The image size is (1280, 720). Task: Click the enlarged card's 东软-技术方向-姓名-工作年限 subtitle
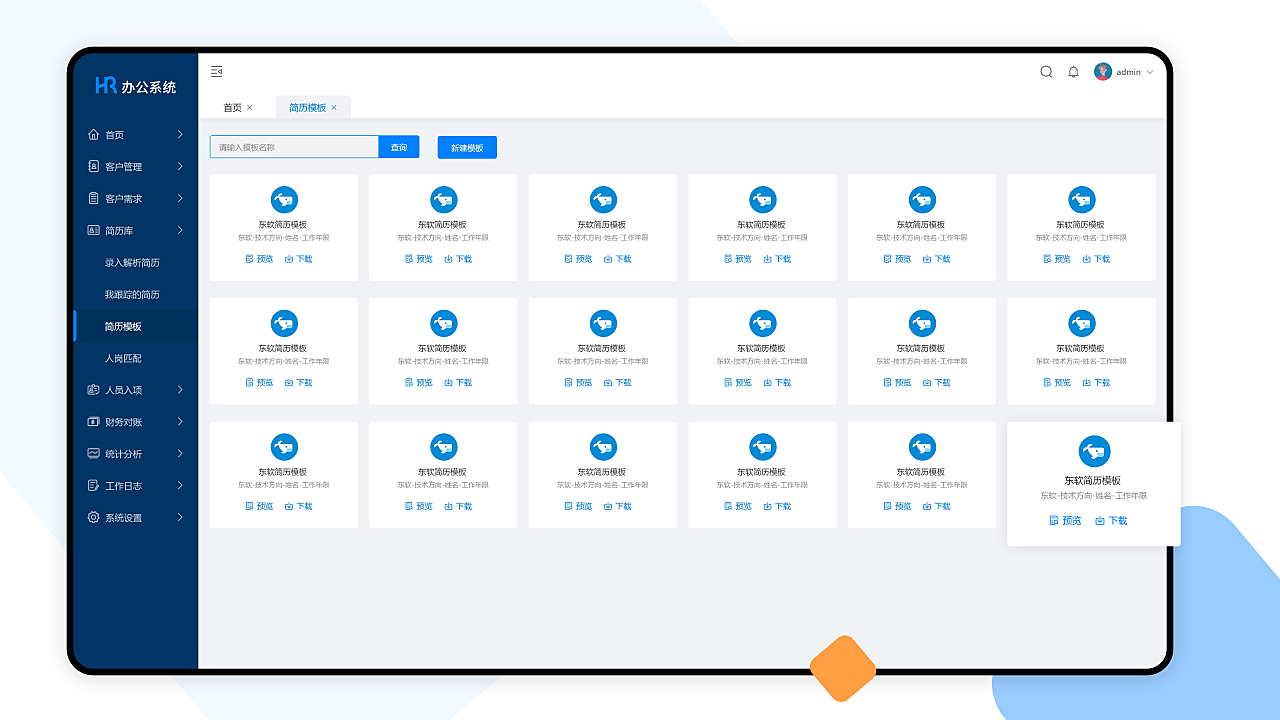pos(1093,496)
